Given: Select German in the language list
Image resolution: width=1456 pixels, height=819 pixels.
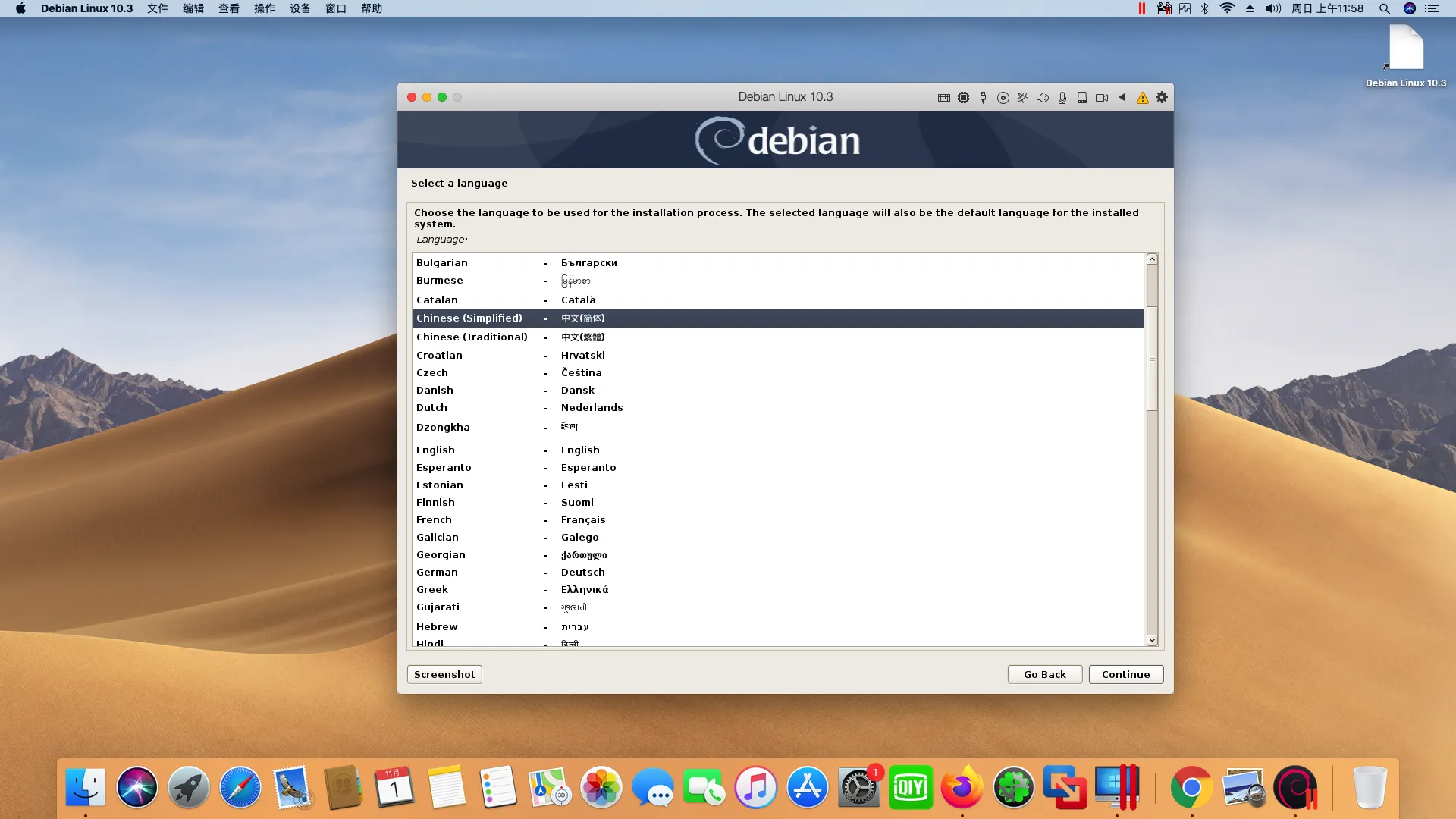Looking at the screenshot, I should [x=779, y=572].
